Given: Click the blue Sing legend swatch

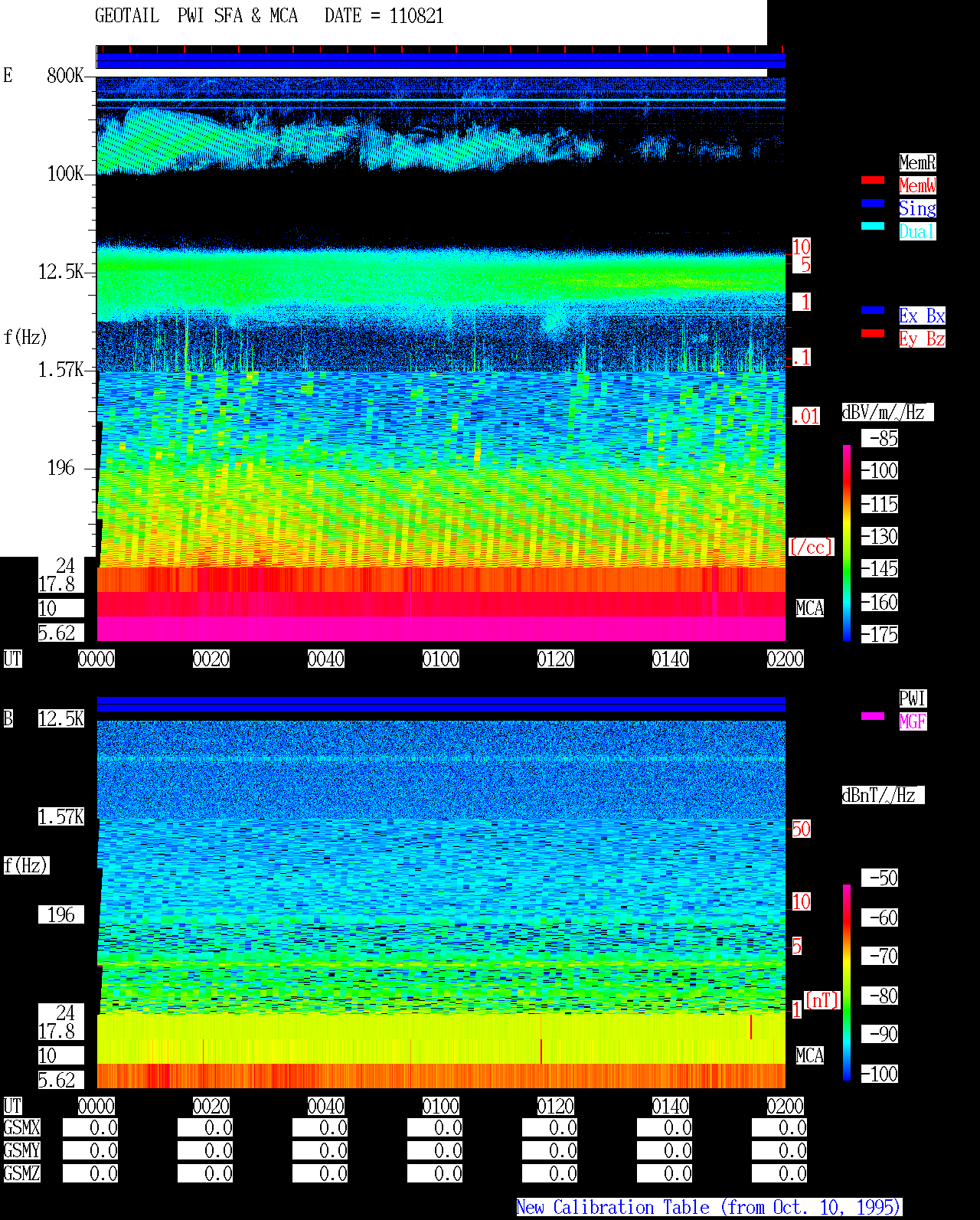Looking at the screenshot, I should (x=873, y=203).
